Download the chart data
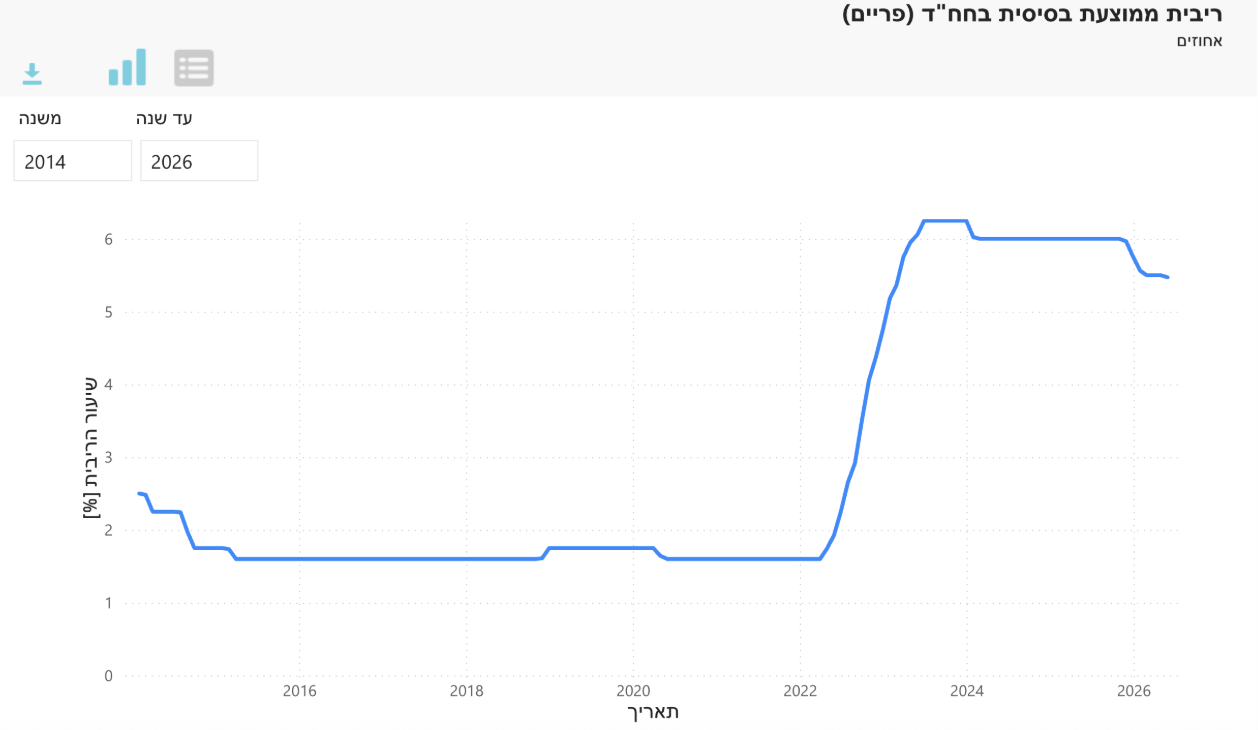The image size is (1258, 730). tap(32, 72)
